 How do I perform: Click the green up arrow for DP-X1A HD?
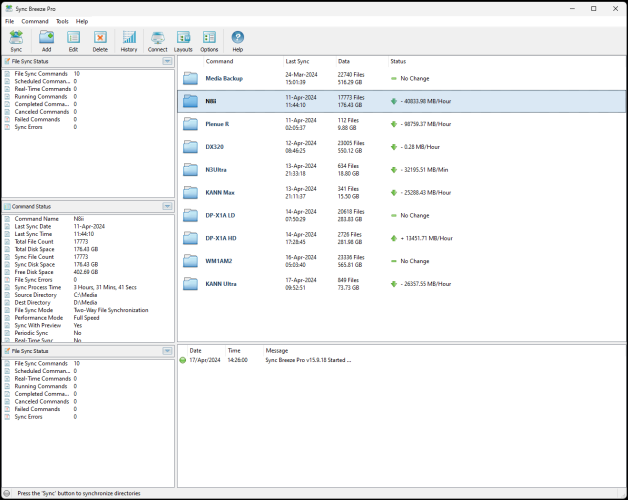point(394,238)
